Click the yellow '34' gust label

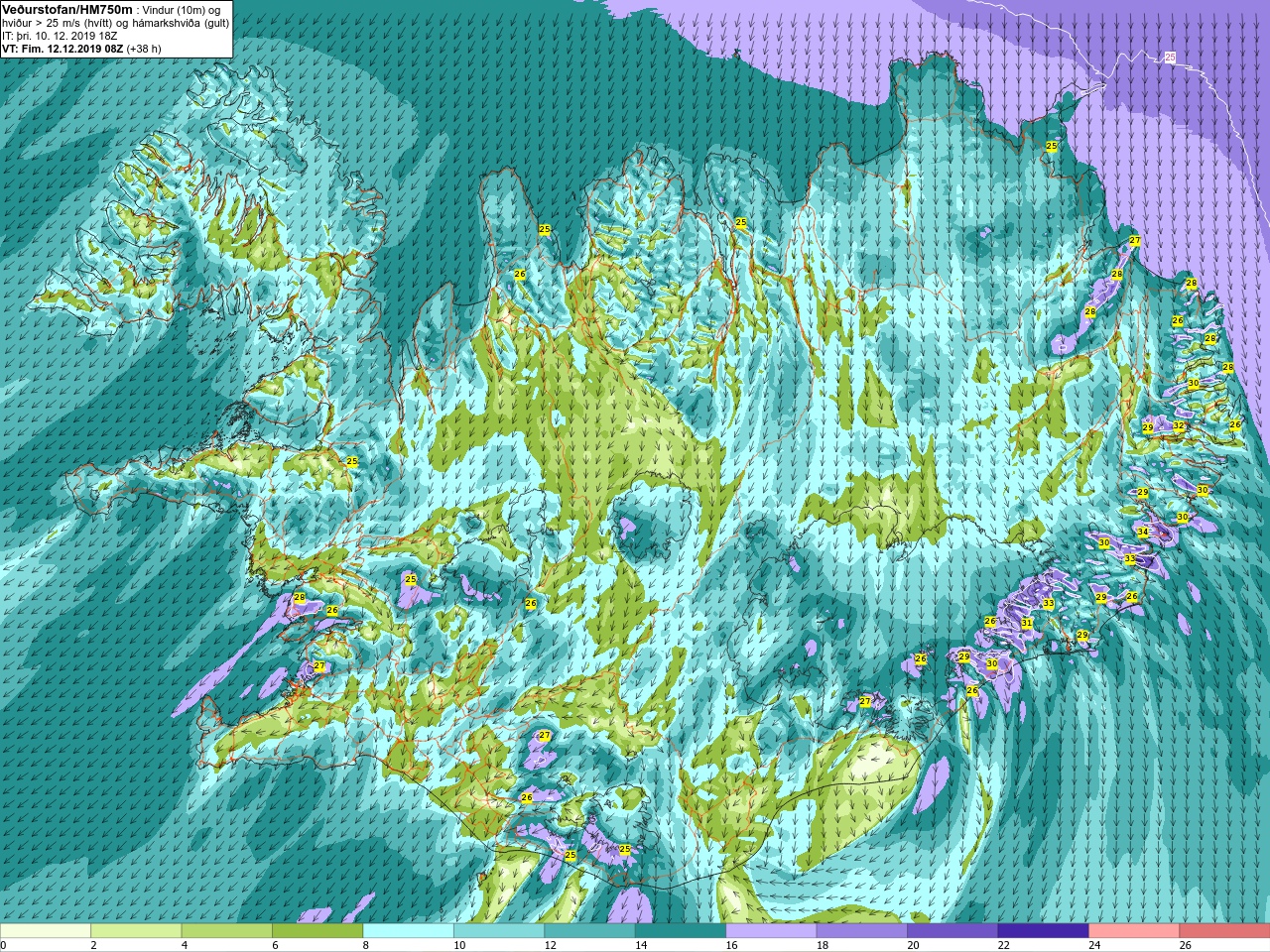coord(1143,533)
